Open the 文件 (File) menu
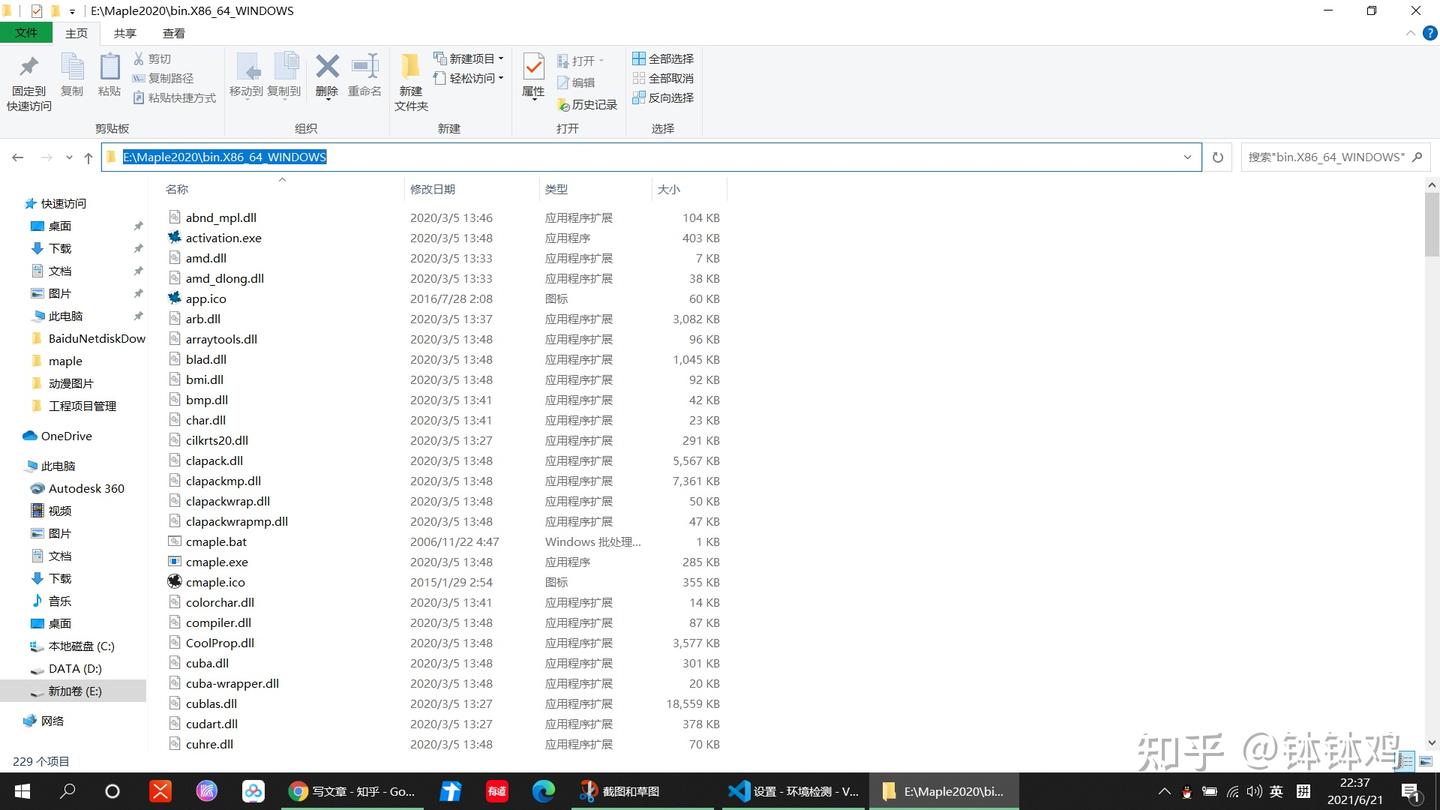Image resolution: width=1440 pixels, height=810 pixels. [x=27, y=32]
